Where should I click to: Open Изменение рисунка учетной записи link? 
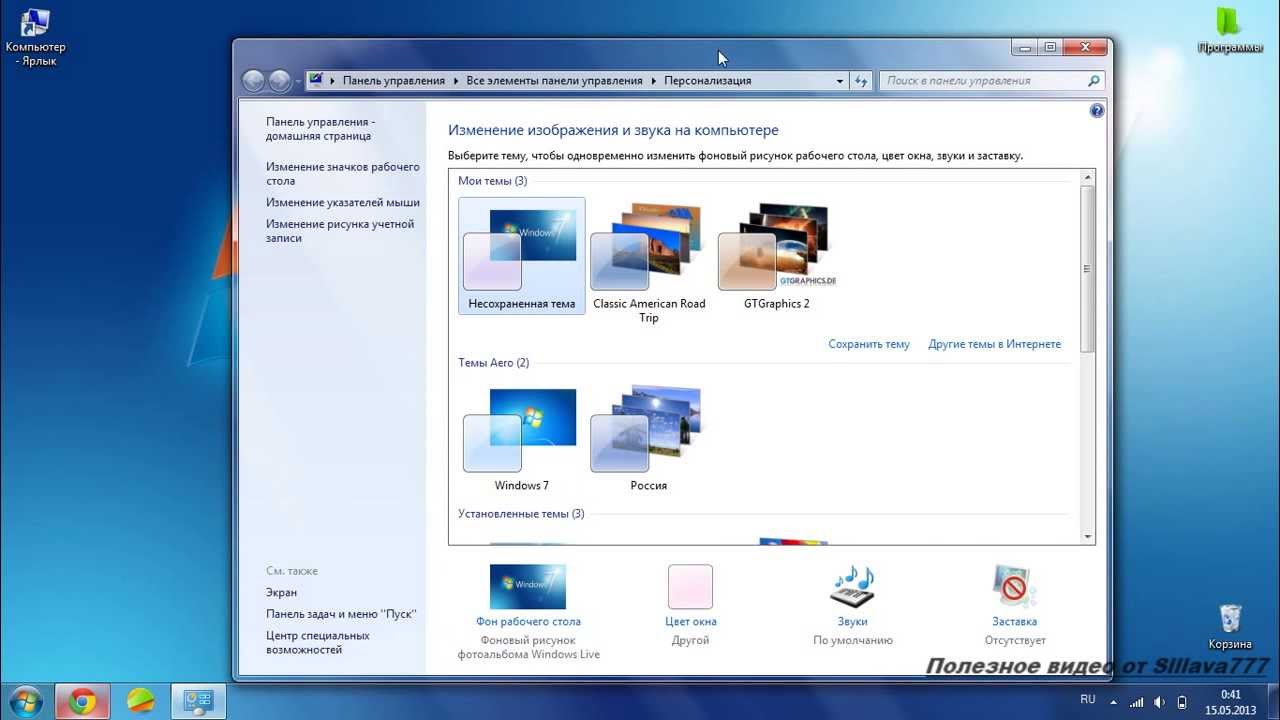point(340,231)
